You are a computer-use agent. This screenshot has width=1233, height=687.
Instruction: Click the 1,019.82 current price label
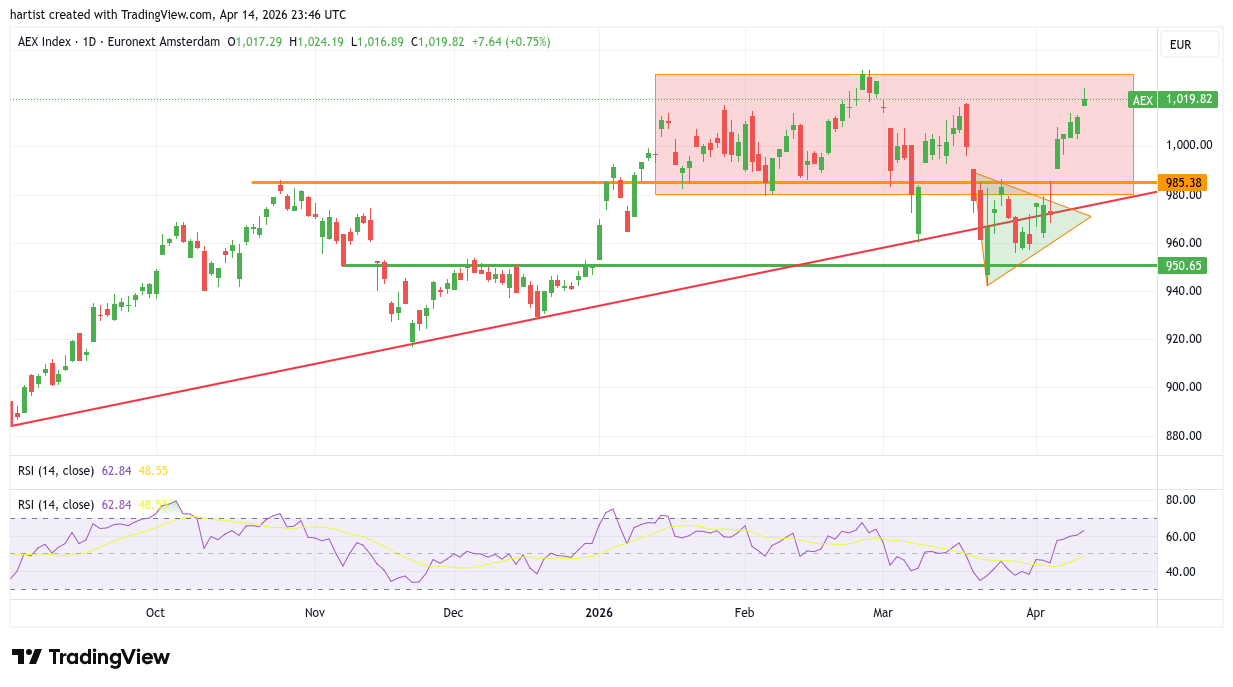pos(1188,100)
